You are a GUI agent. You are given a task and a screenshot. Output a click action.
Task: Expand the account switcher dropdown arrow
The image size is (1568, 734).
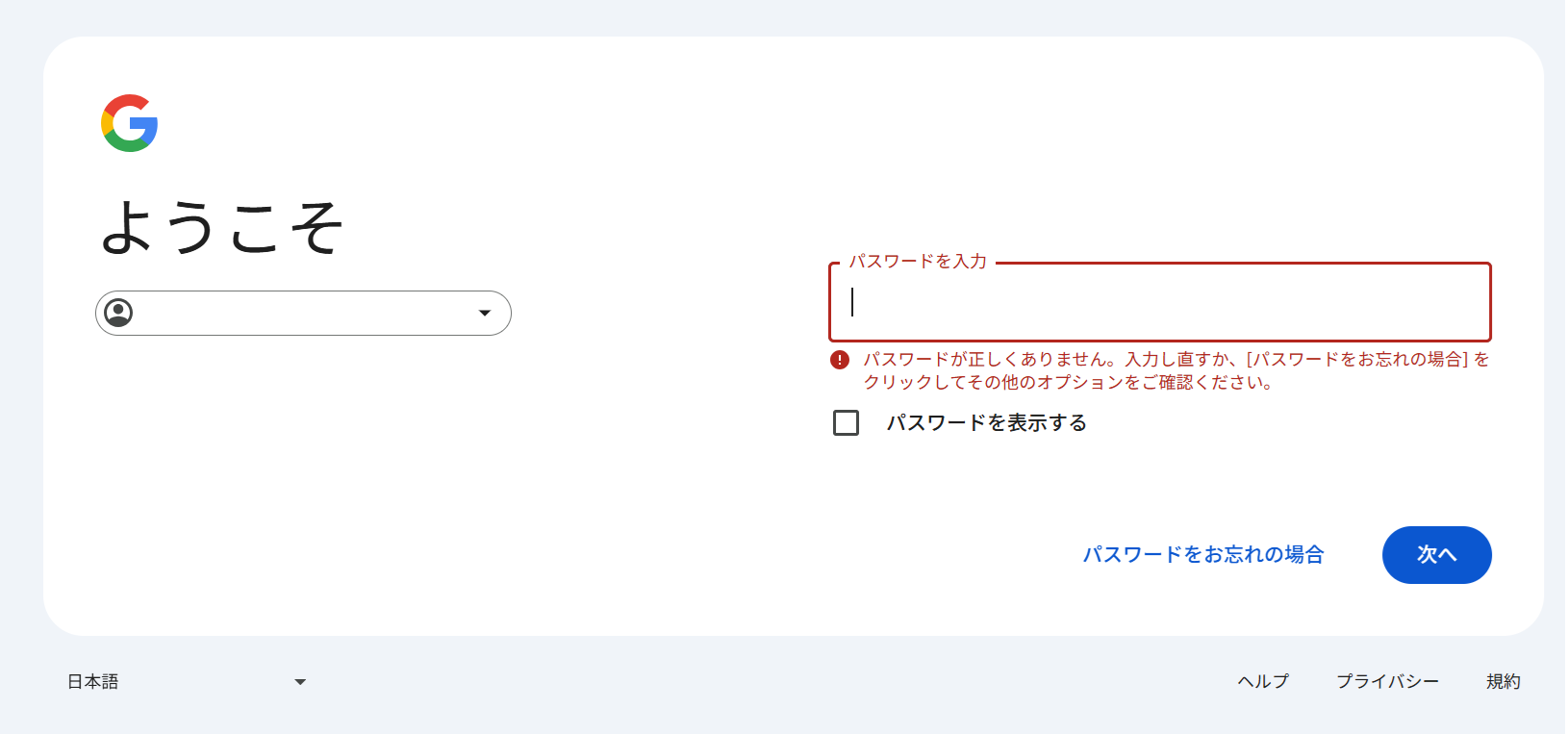(485, 313)
